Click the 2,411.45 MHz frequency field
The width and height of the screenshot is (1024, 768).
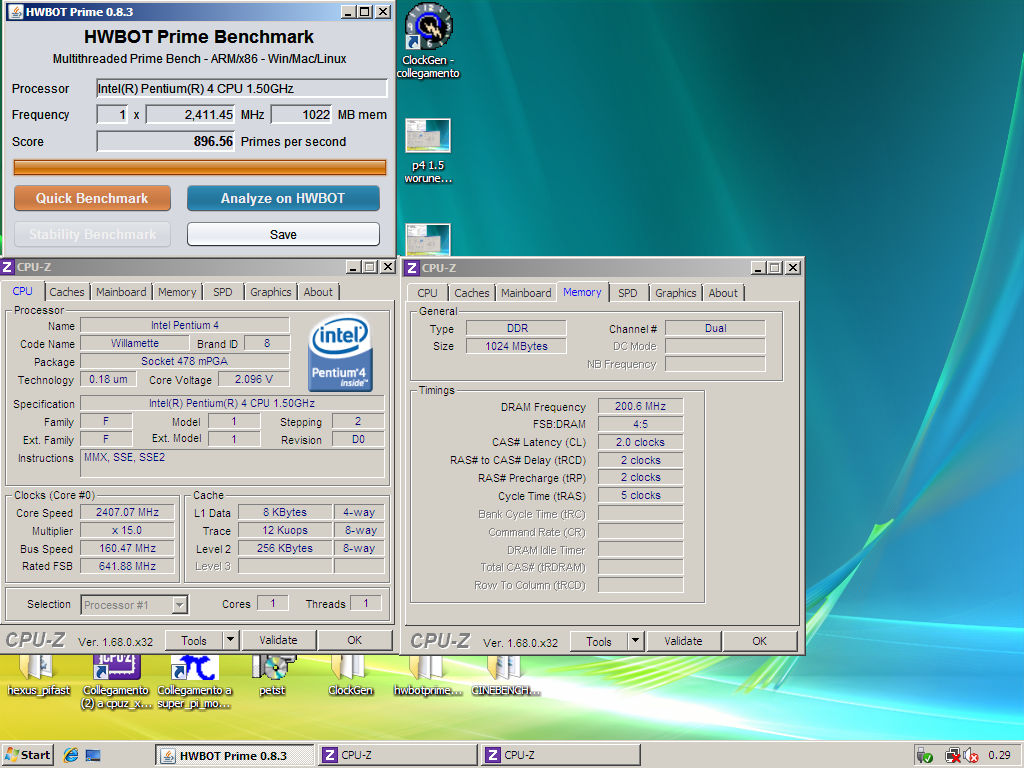pos(190,115)
